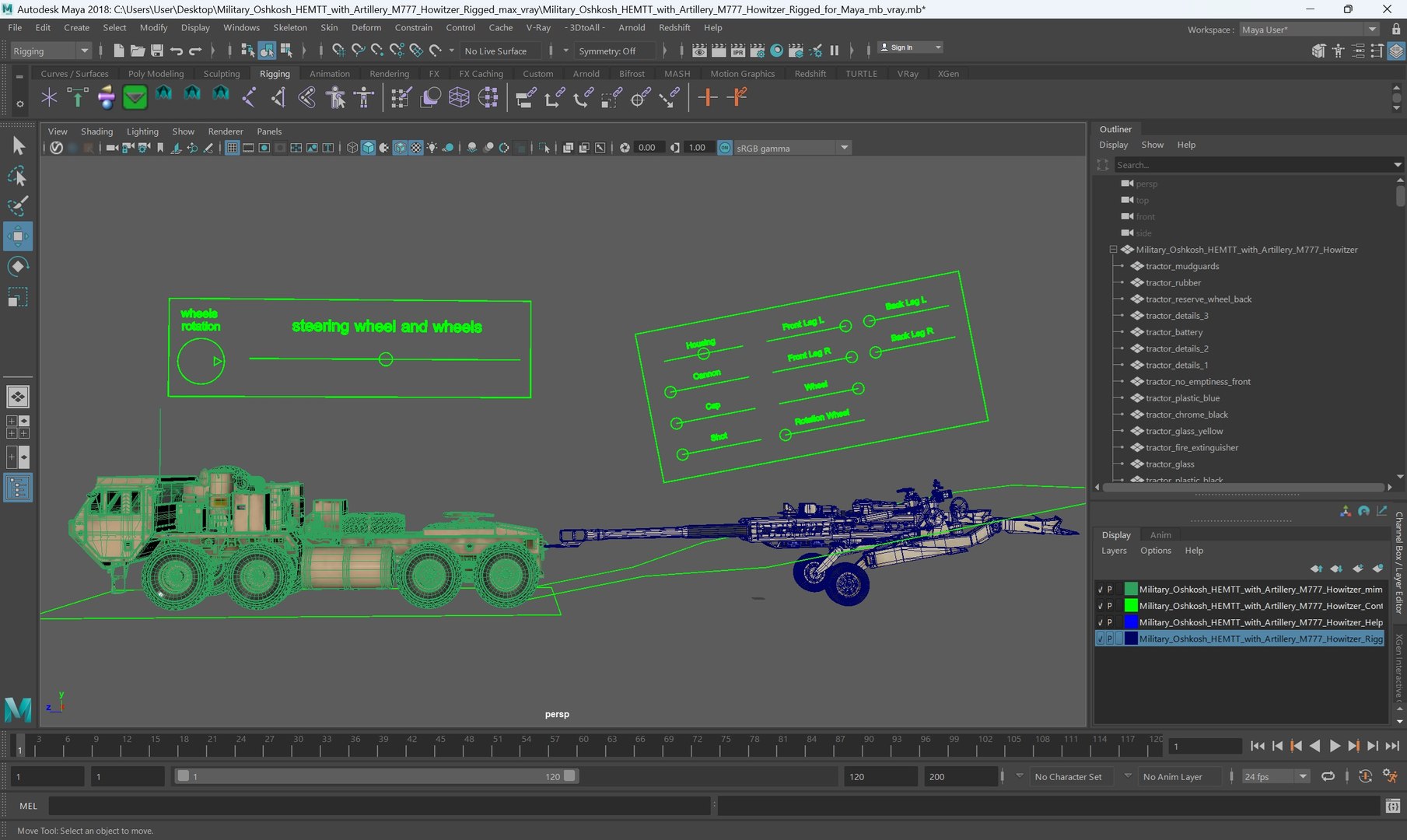Click the MEL command input field
Image resolution: width=1407 pixels, height=840 pixels.
[380, 806]
